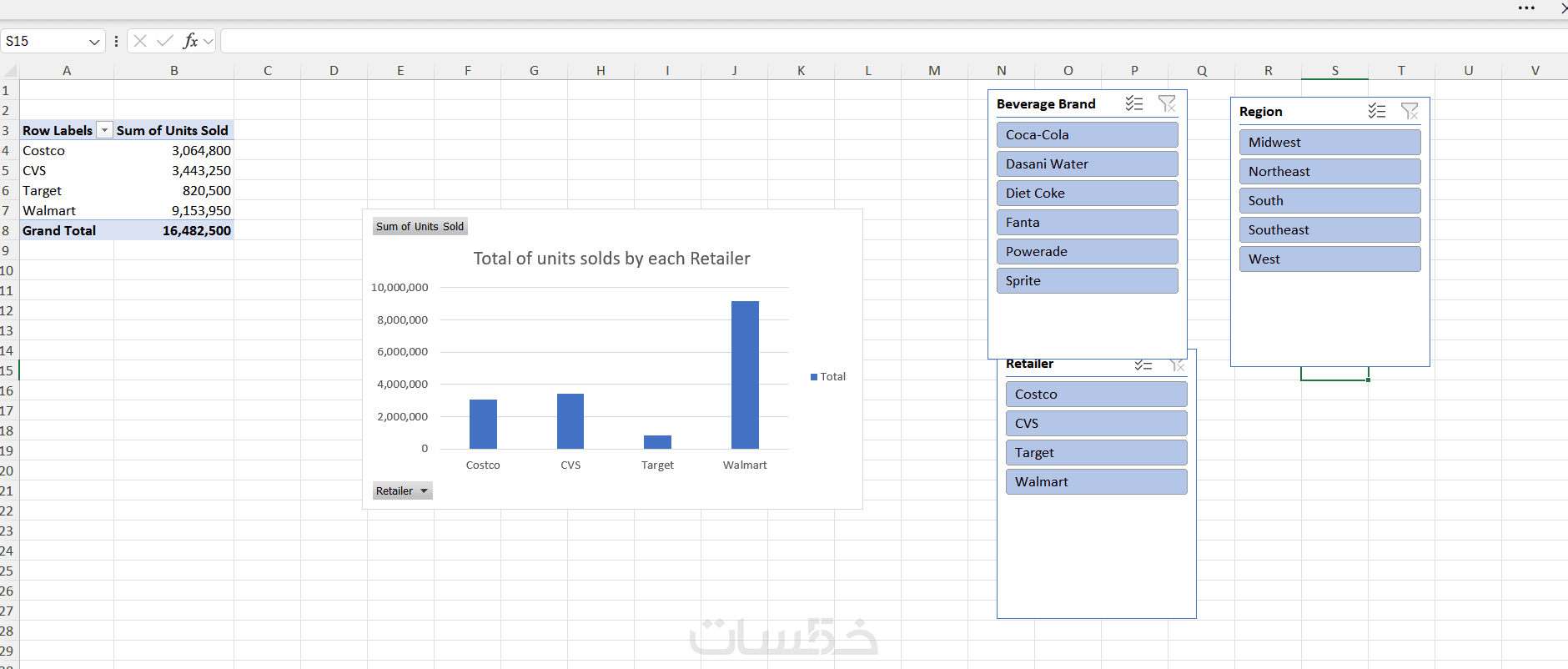
Task: Filter by Diet Coke brand
Action: coord(1087,193)
